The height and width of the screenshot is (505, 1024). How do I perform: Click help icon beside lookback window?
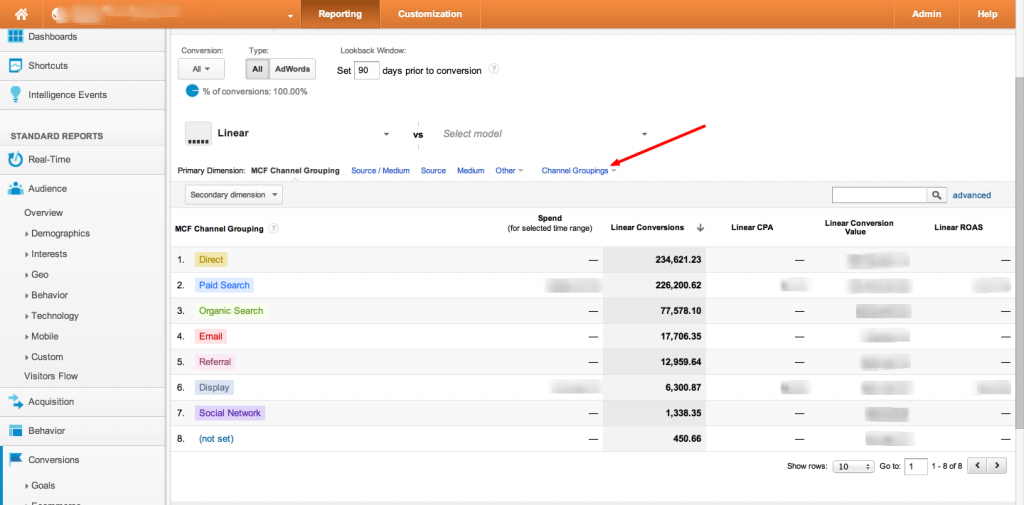point(494,70)
